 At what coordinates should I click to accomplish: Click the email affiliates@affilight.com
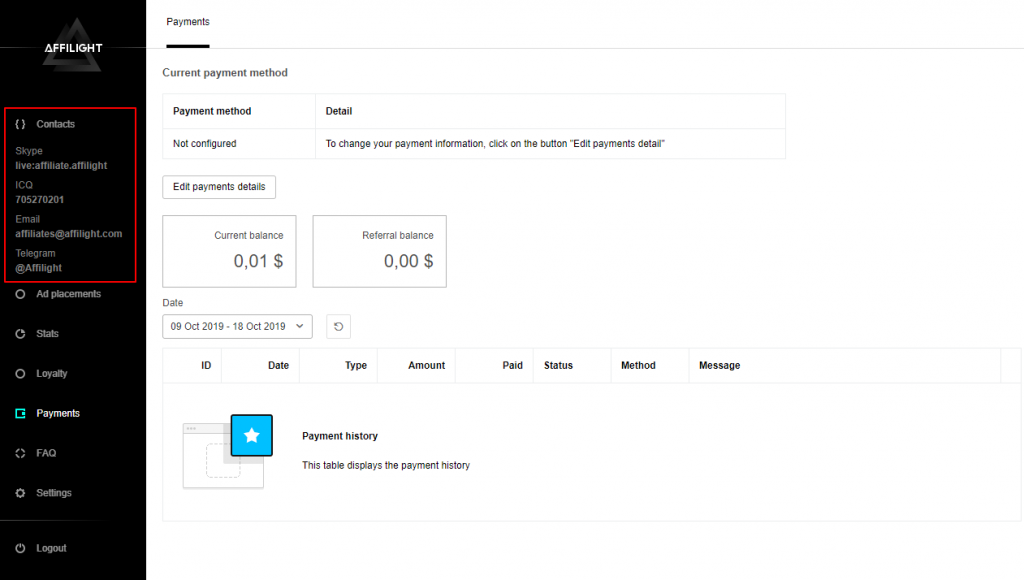coord(69,234)
